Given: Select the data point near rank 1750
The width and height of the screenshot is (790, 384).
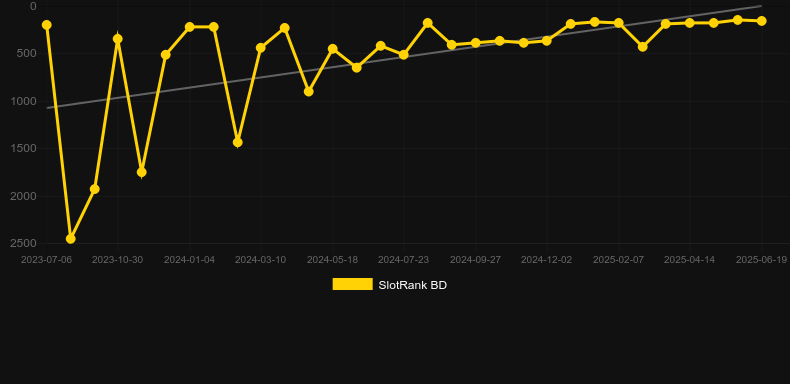Looking at the screenshot, I should point(142,172).
